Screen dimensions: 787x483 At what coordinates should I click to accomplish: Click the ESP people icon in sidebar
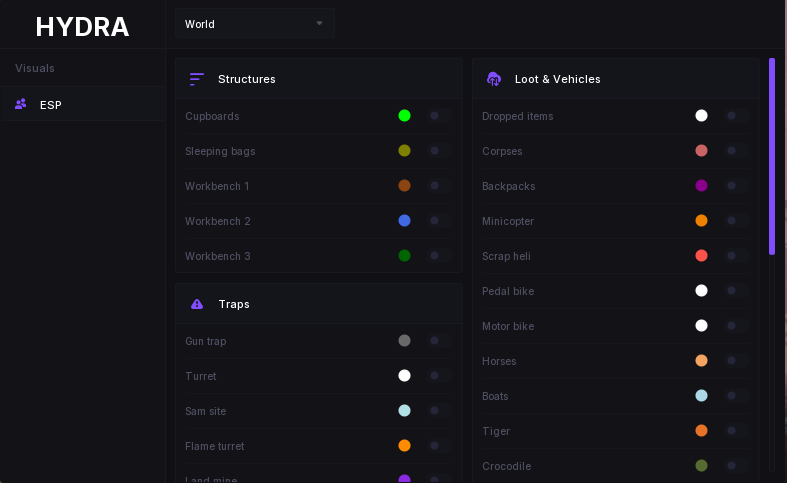click(21, 104)
